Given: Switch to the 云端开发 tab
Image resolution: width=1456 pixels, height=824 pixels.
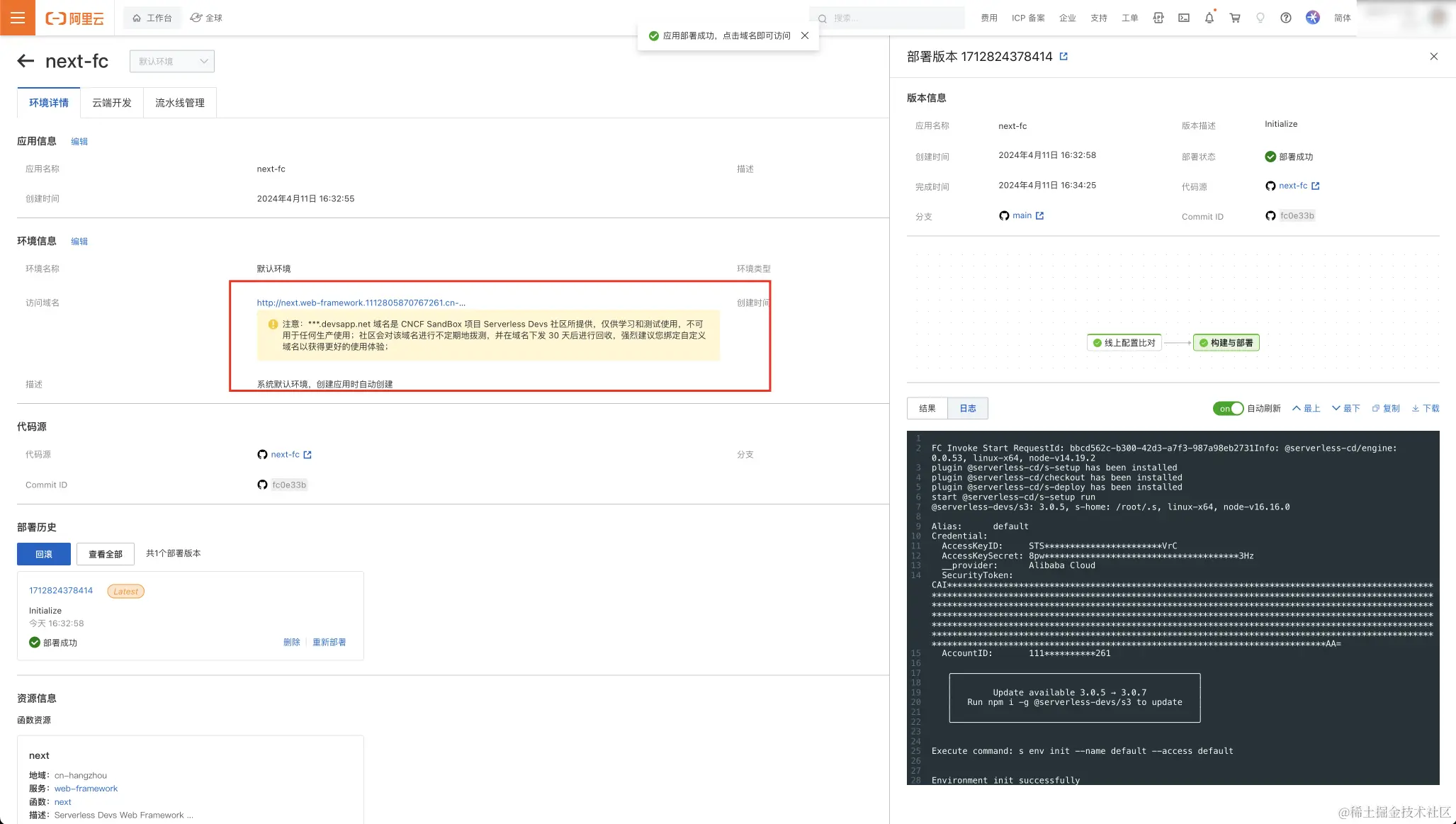Looking at the screenshot, I should [x=112, y=103].
